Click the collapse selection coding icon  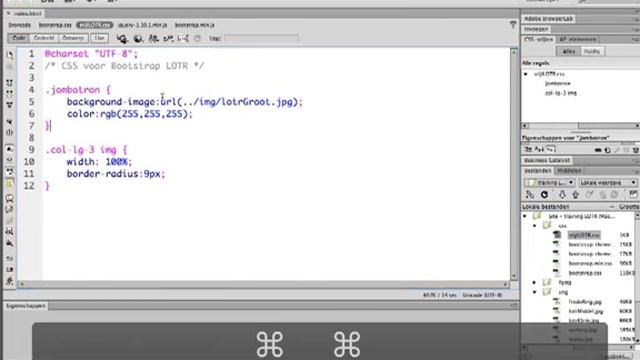point(10,93)
